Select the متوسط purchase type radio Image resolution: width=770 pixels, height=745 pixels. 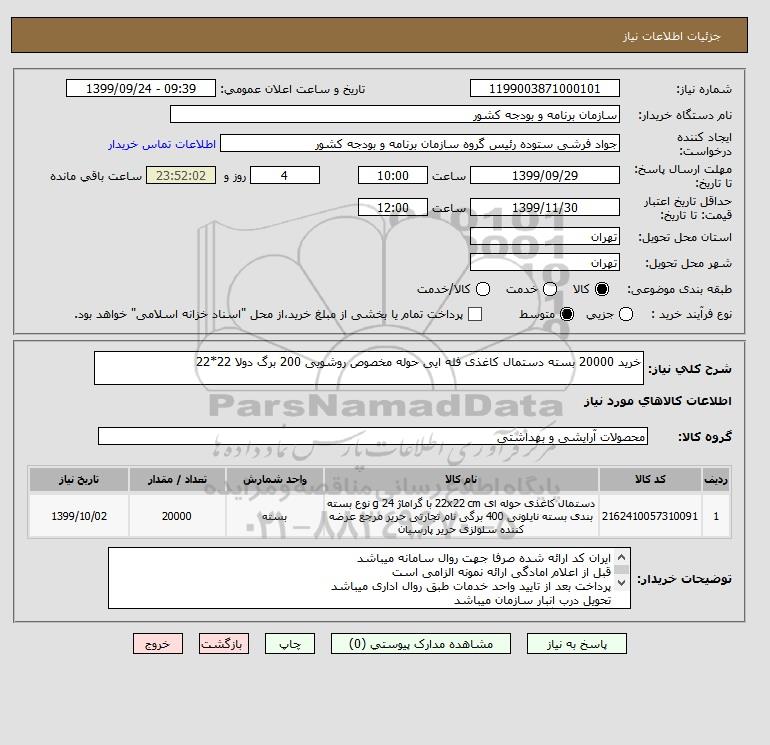point(567,314)
